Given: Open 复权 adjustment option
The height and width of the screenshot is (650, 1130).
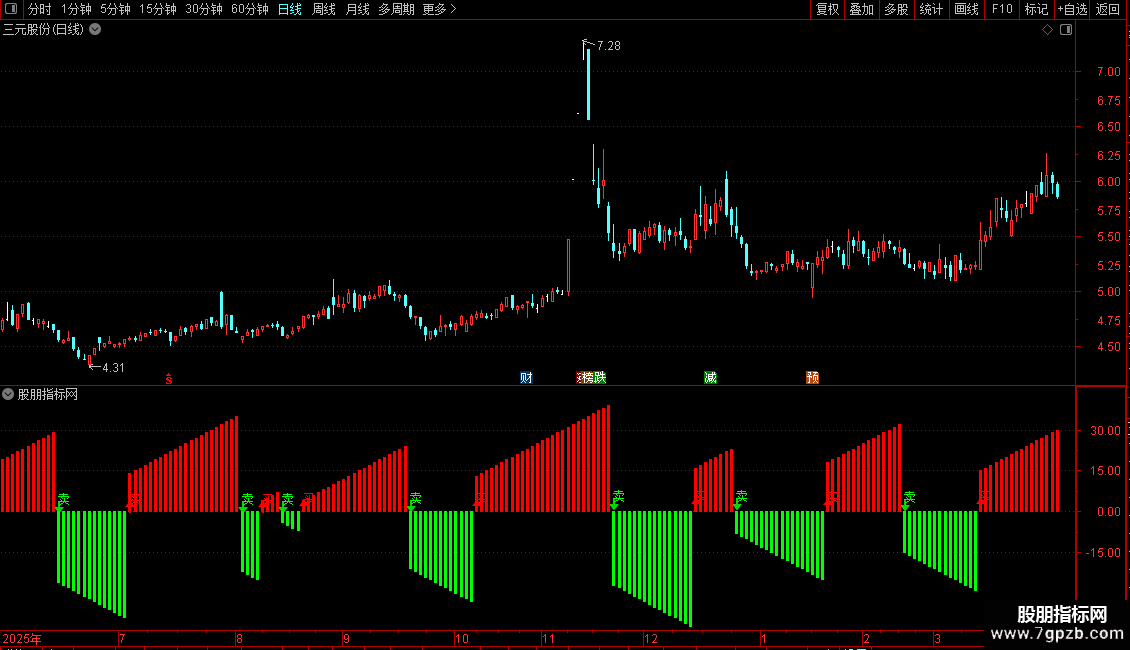Looking at the screenshot, I should (827, 9).
